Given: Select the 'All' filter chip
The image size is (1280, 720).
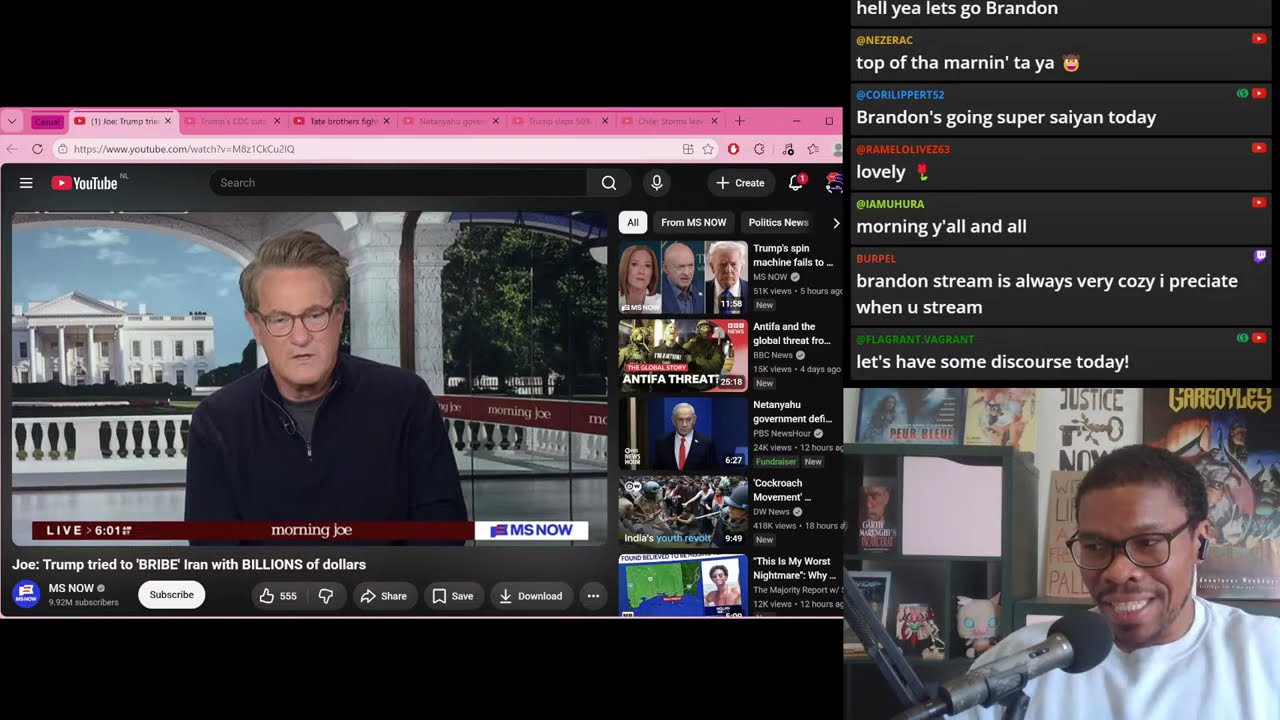Looking at the screenshot, I should click(633, 223).
